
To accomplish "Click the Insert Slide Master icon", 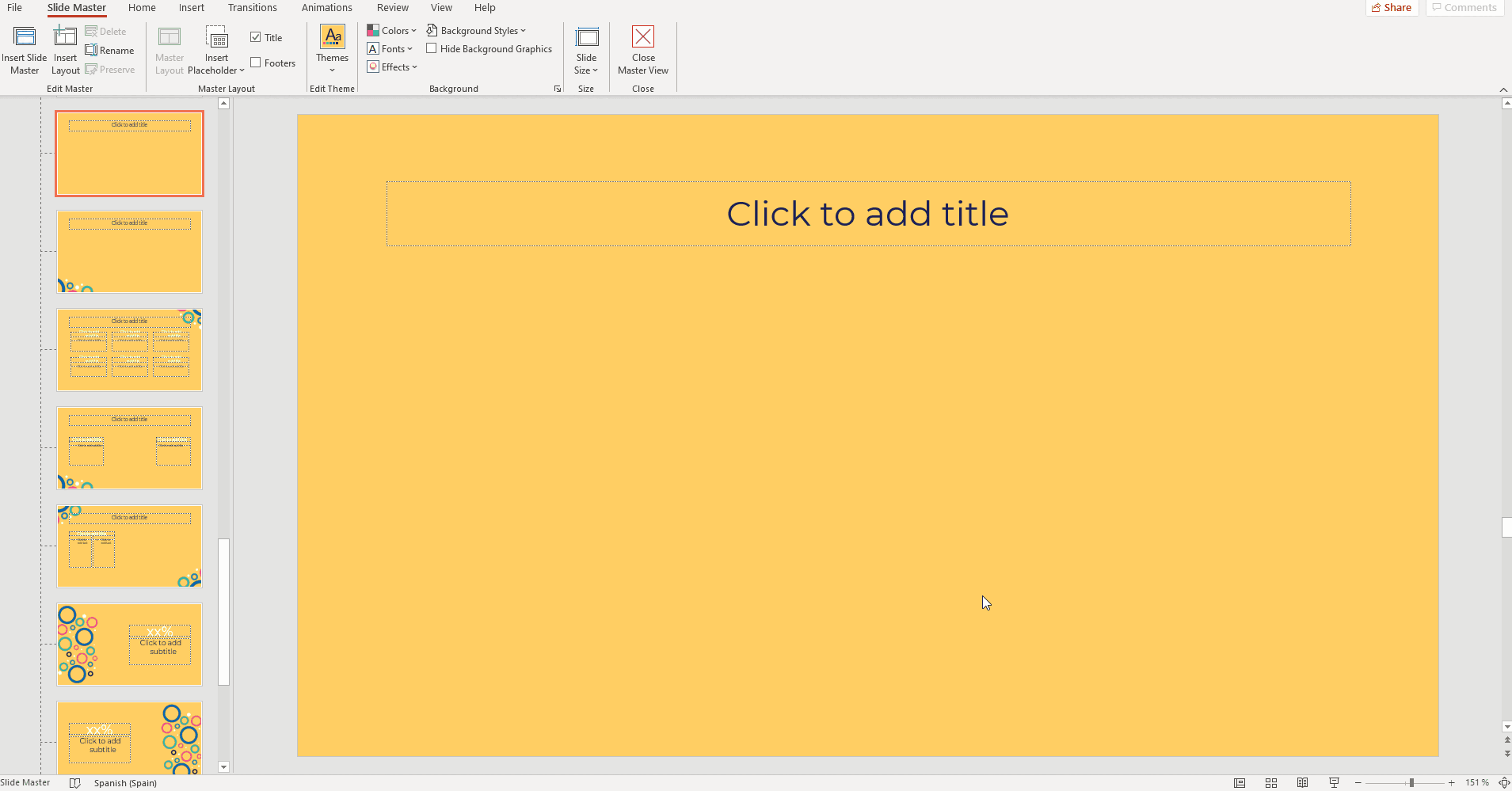I will point(25,37).
